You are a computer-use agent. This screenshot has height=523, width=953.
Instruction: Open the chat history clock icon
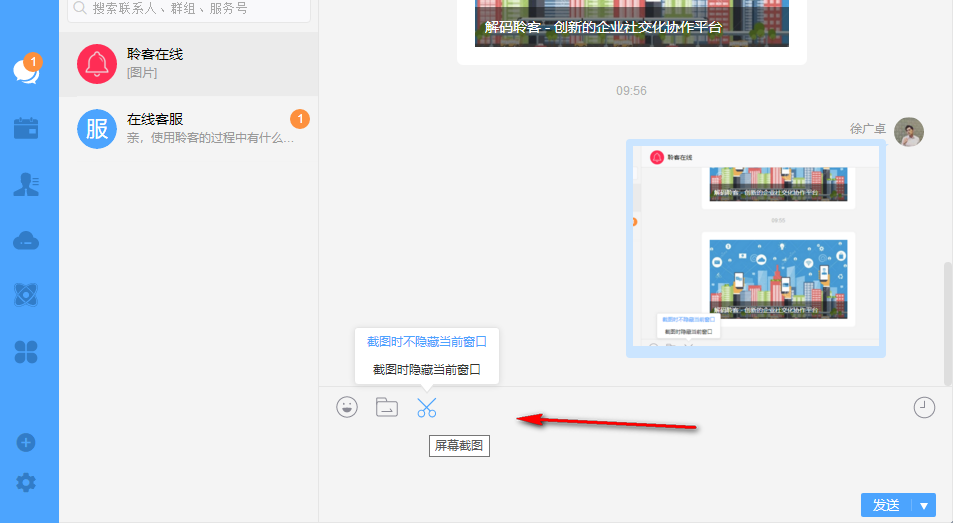924,407
